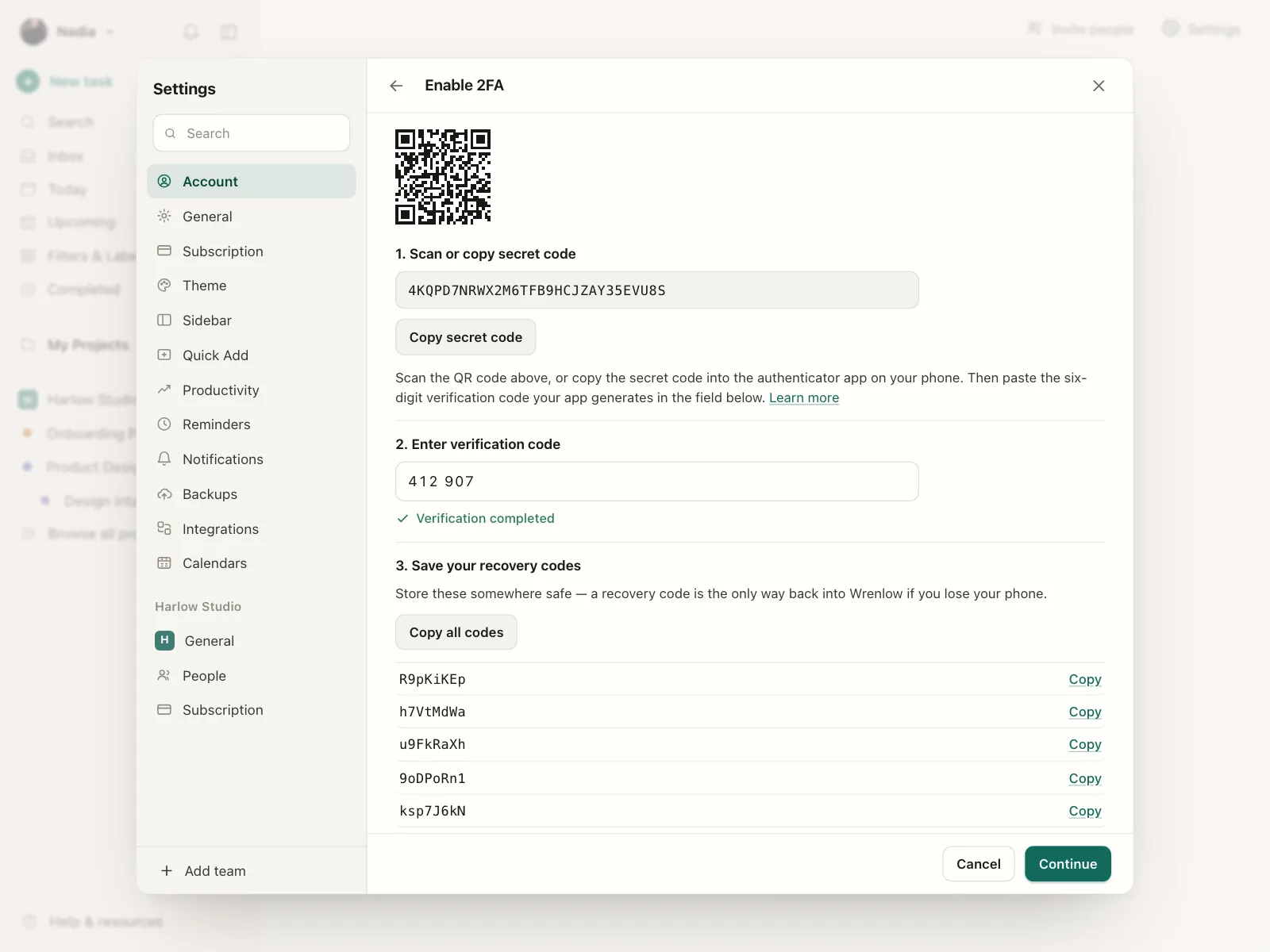
Task: Click the Theme palette icon
Action: click(164, 286)
